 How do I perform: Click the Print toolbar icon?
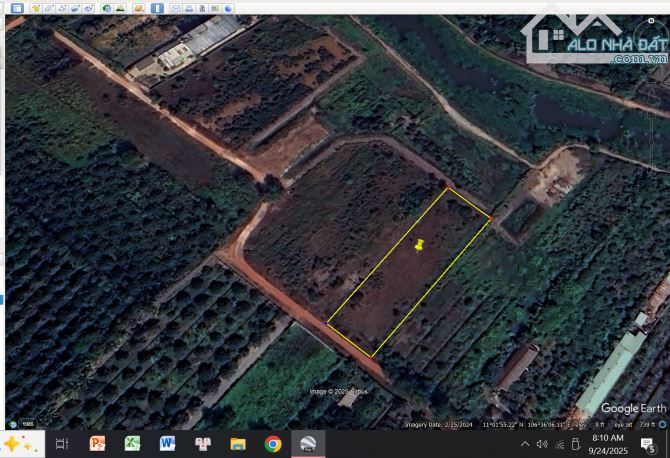tap(189, 8)
